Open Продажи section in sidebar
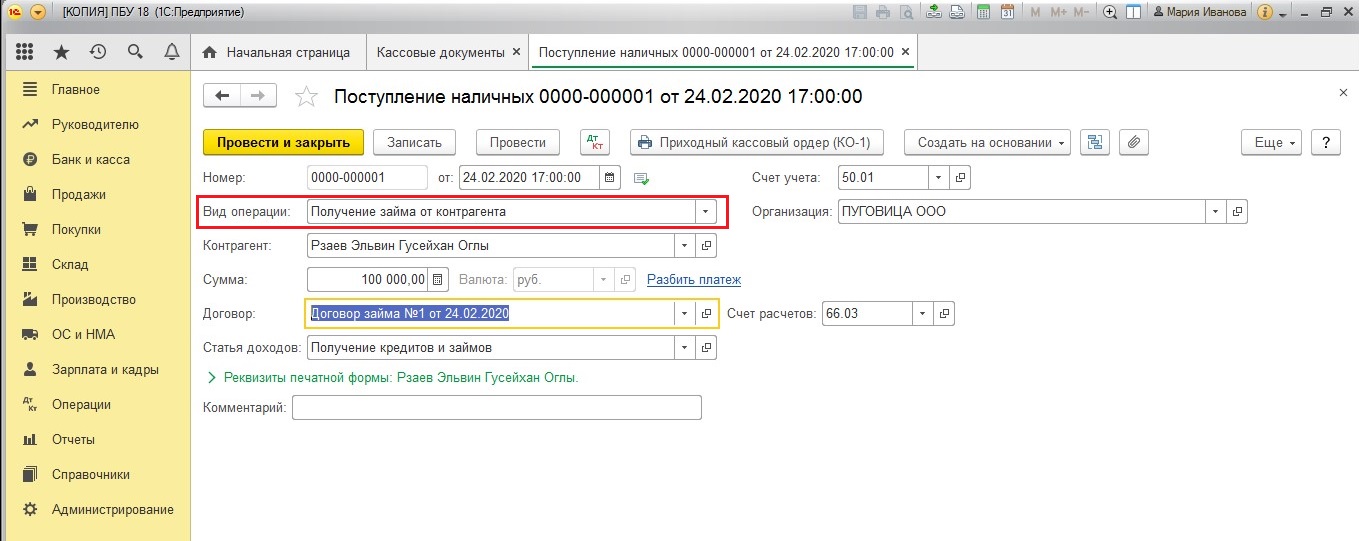Image resolution: width=1359 pixels, height=541 pixels. 79,194
